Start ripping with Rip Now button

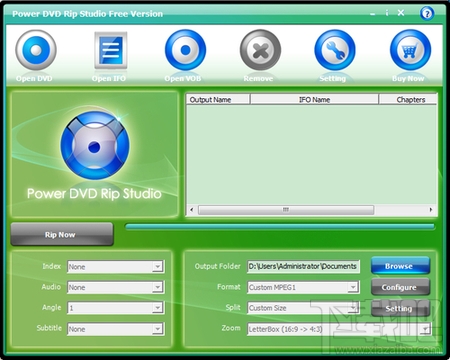coord(62,234)
